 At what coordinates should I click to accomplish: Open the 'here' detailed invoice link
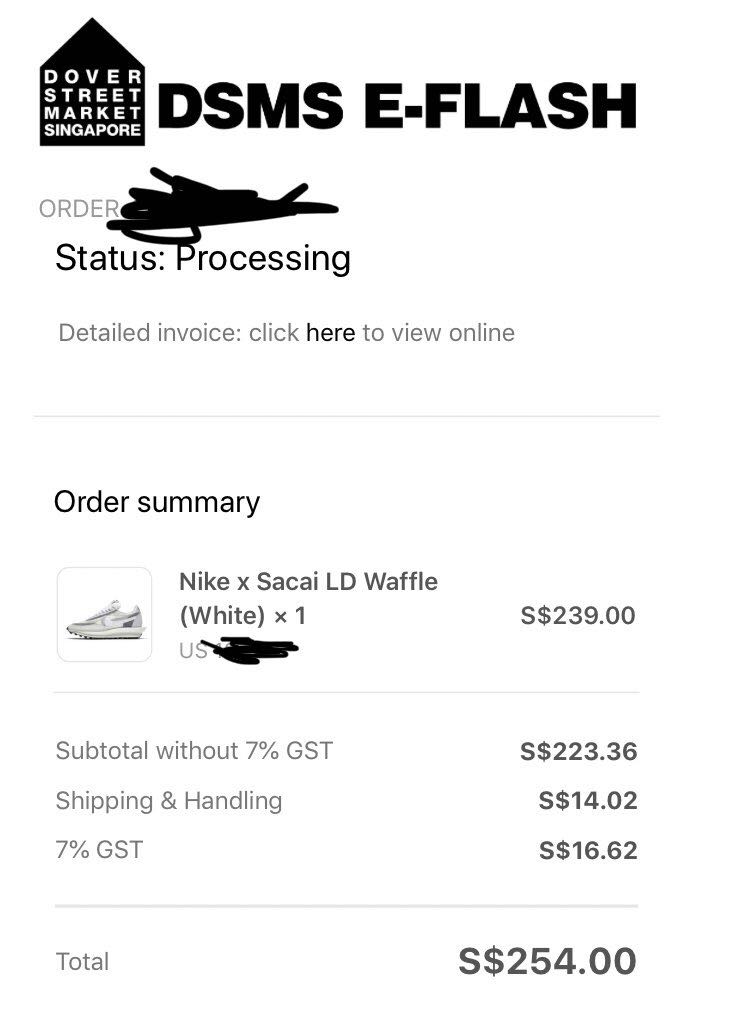330,333
